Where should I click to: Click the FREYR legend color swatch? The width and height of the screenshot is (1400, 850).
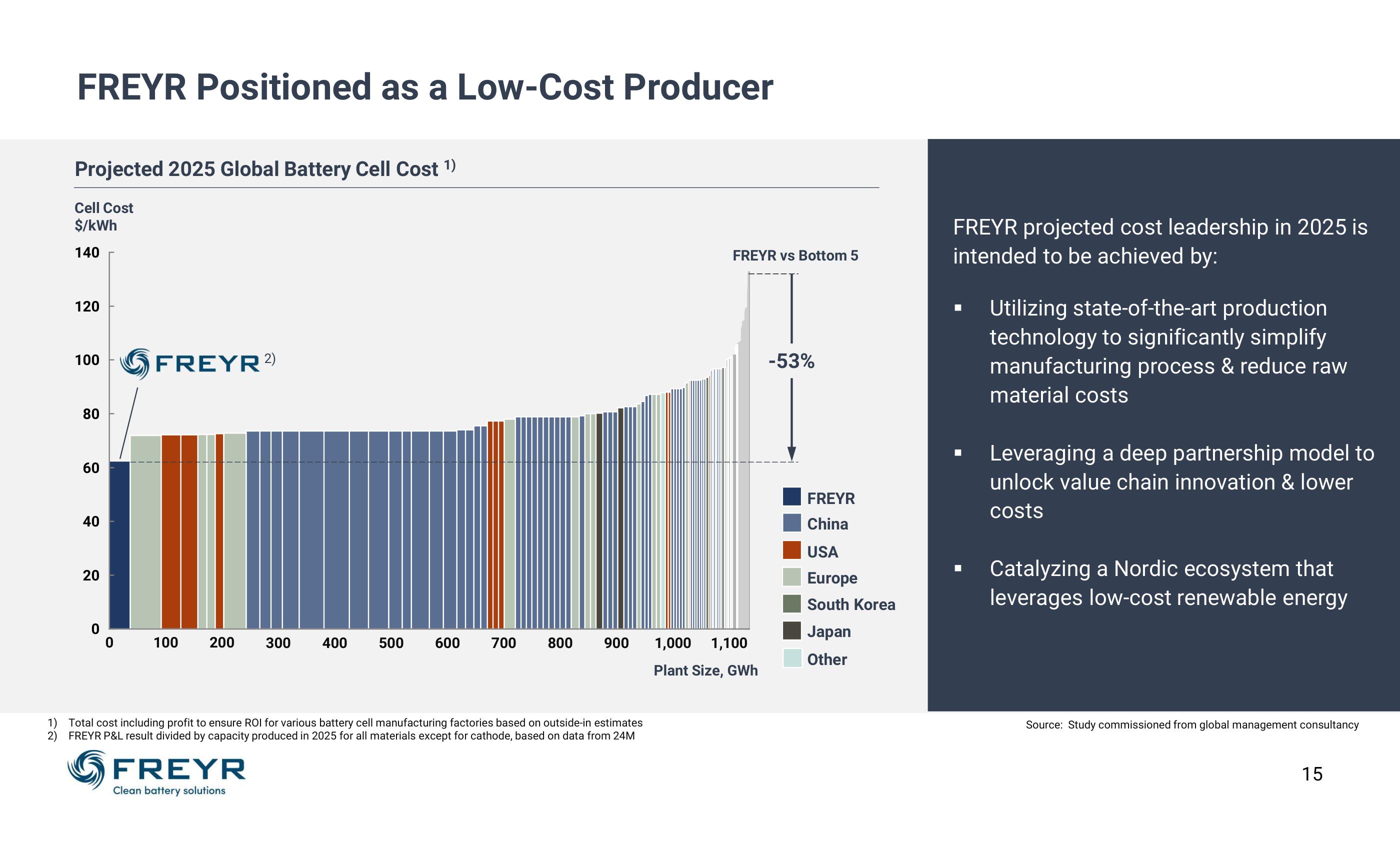791,496
